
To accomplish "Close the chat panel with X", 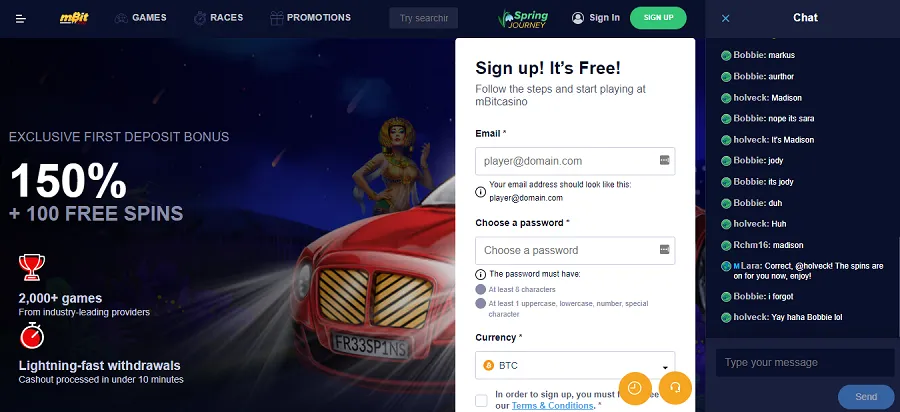I will coord(726,18).
